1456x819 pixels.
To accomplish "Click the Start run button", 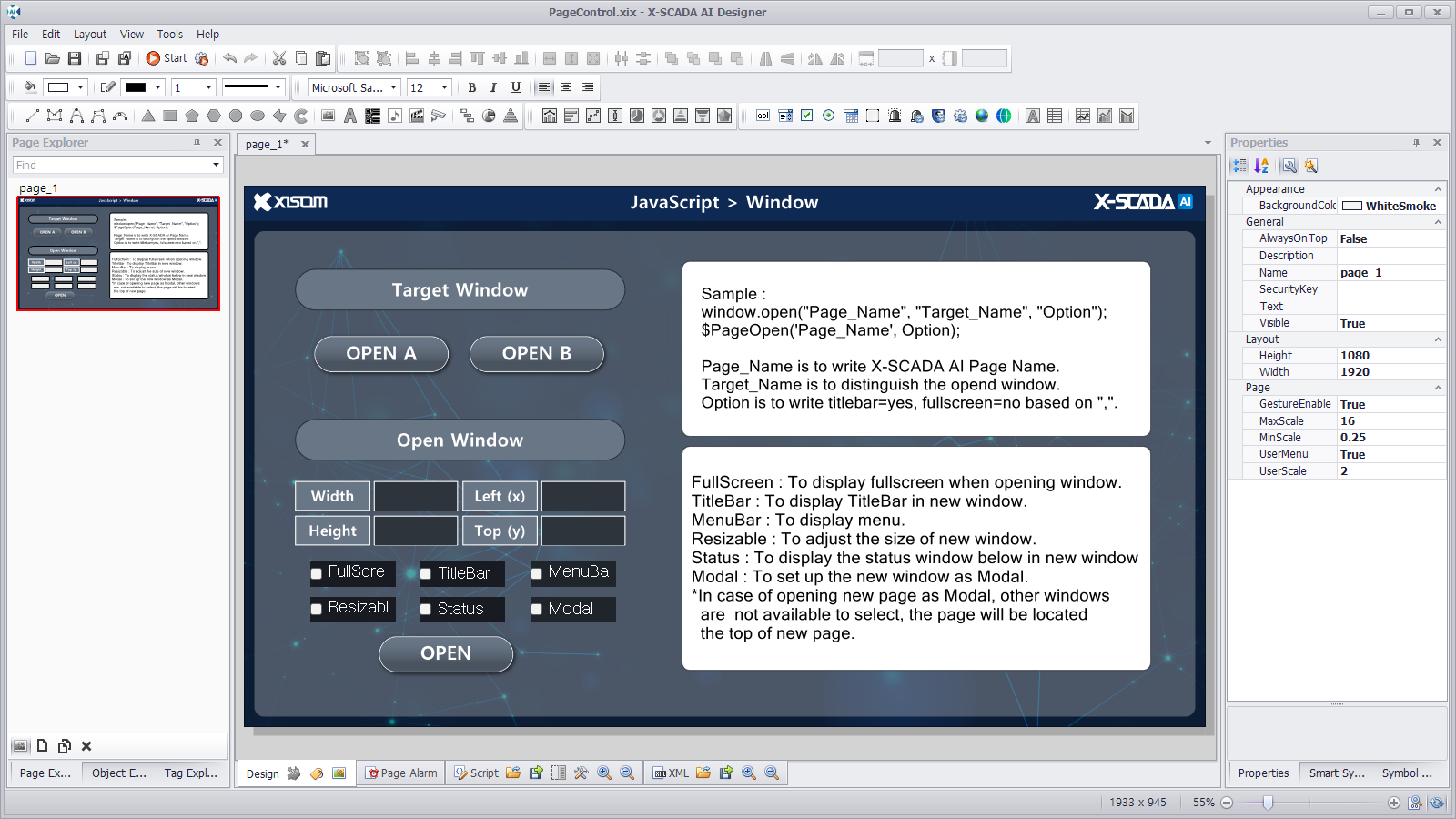I will [167, 58].
